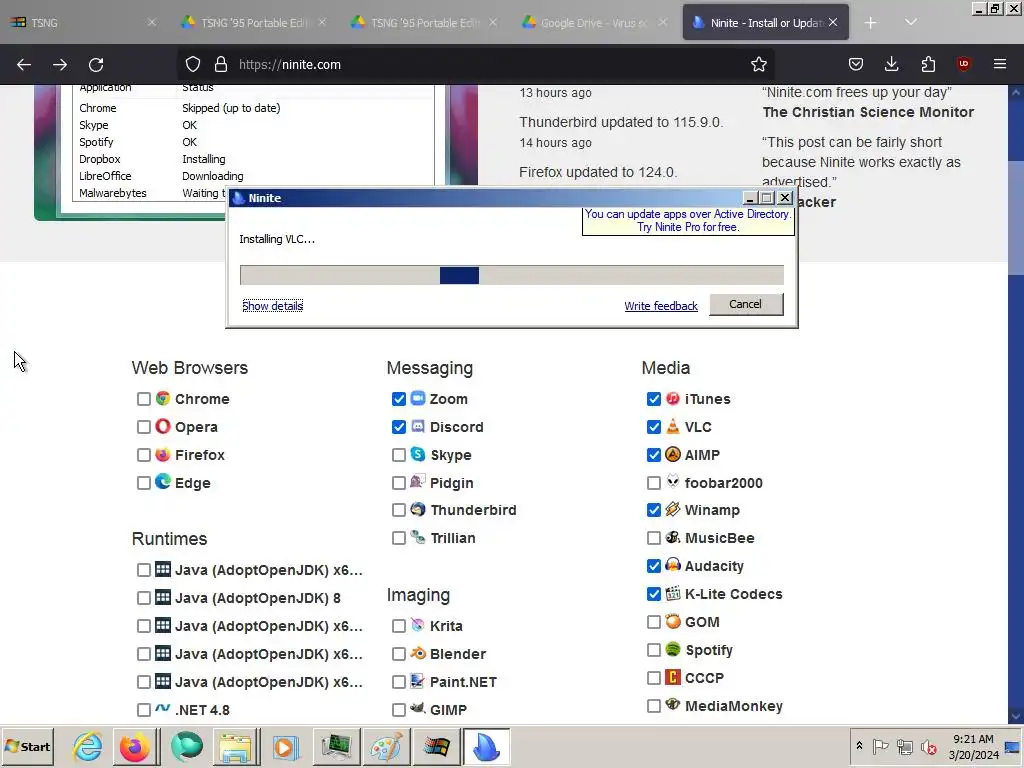Open the Paint palette taskbar icon

[x=385, y=746]
